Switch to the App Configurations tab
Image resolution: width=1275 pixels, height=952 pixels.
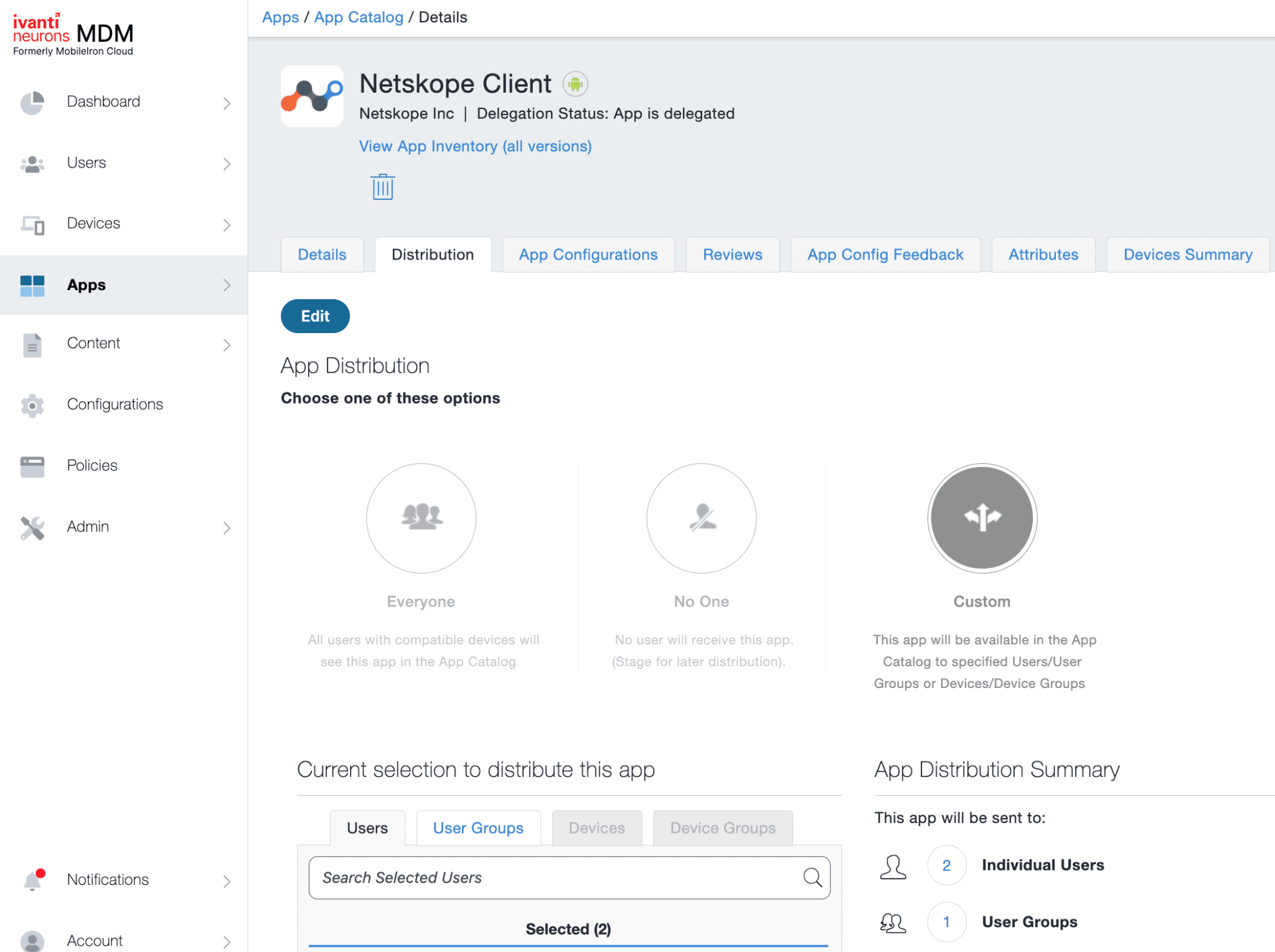[588, 254]
